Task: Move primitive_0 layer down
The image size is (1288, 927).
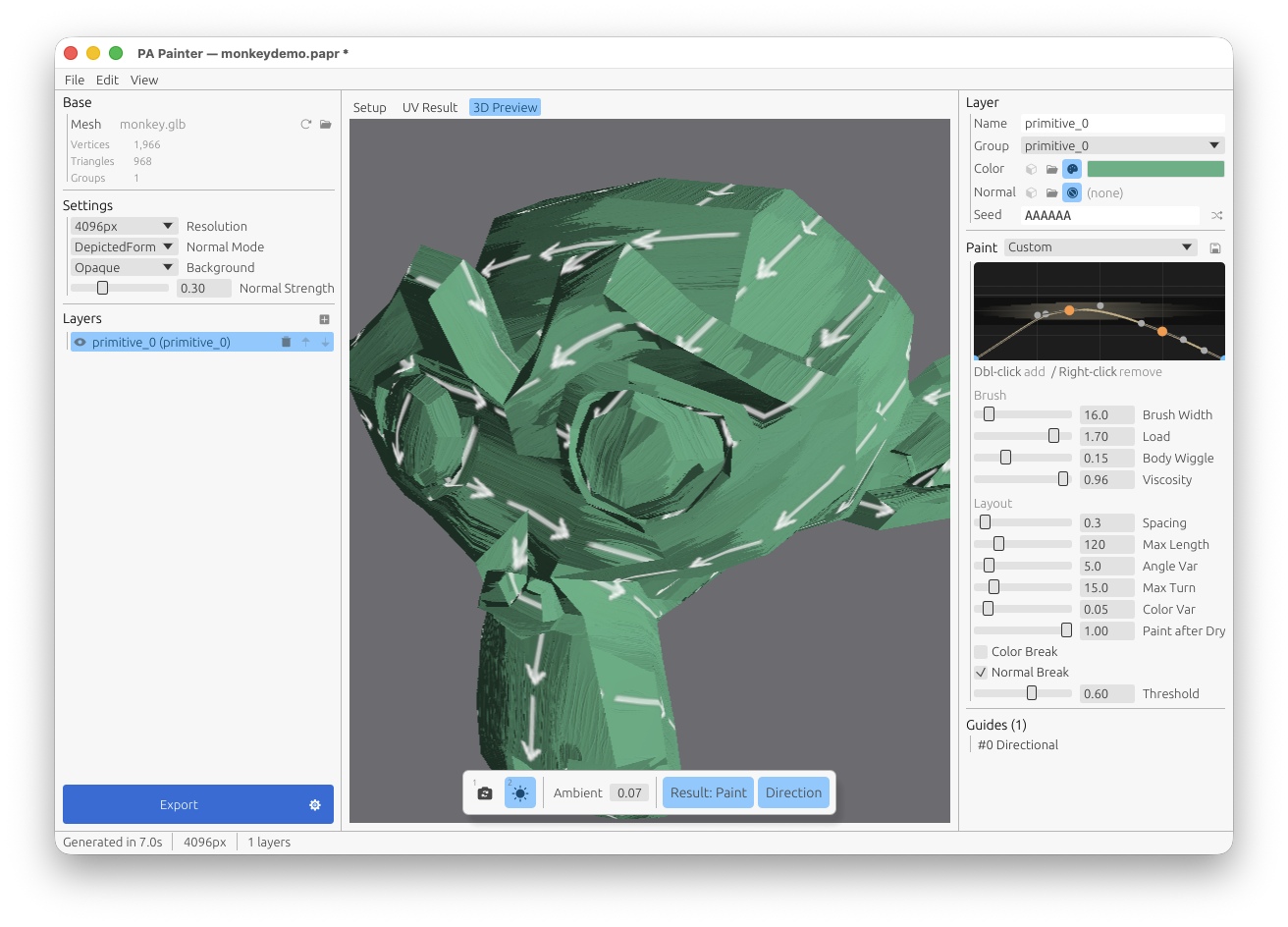Action: coord(325,342)
